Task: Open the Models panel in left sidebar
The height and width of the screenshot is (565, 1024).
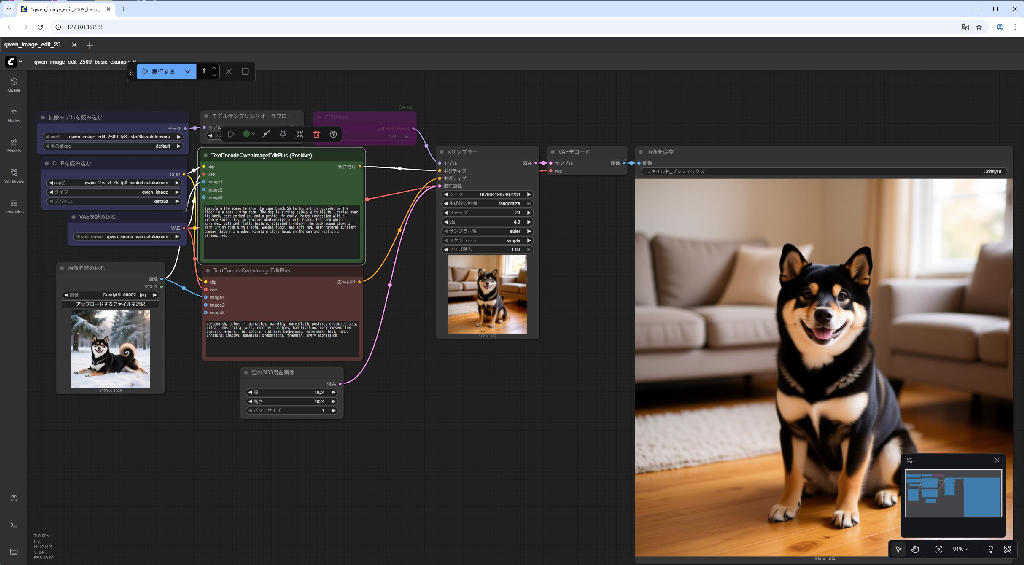Action: tap(14, 144)
